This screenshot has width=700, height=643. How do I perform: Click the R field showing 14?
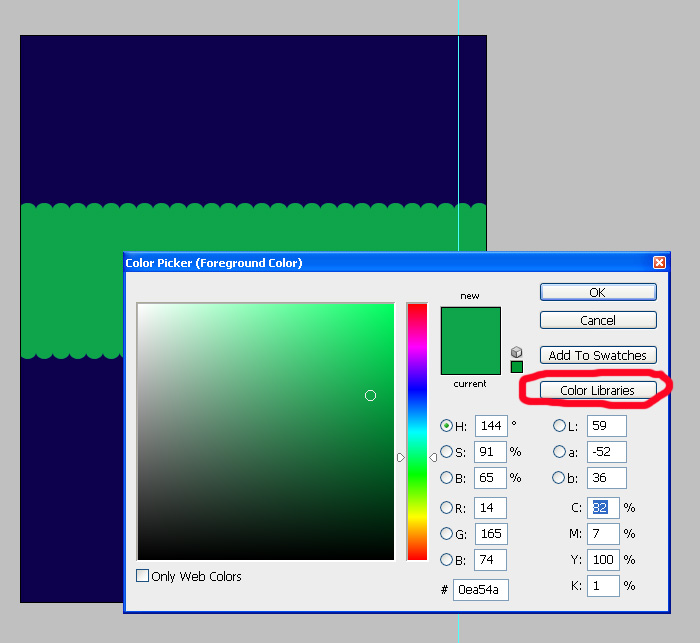coord(490,508)
